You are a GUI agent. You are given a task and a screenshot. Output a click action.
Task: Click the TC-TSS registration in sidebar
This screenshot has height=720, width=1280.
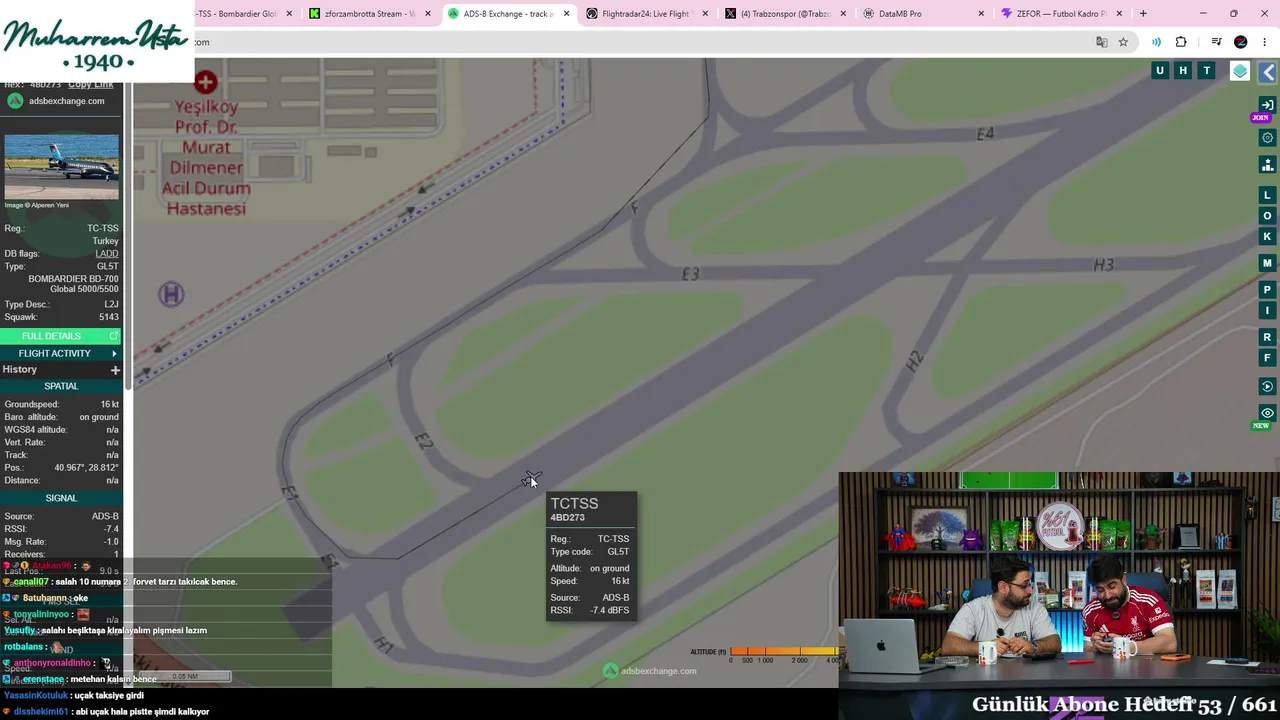point(102,229)
